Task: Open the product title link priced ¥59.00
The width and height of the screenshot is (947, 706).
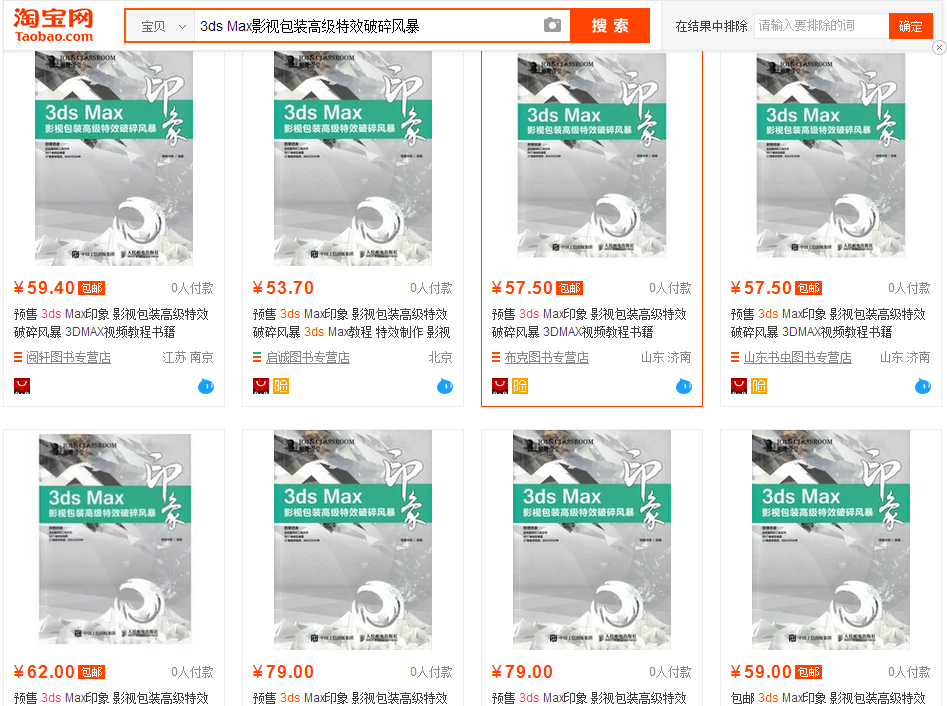Action: click(829, 698)
